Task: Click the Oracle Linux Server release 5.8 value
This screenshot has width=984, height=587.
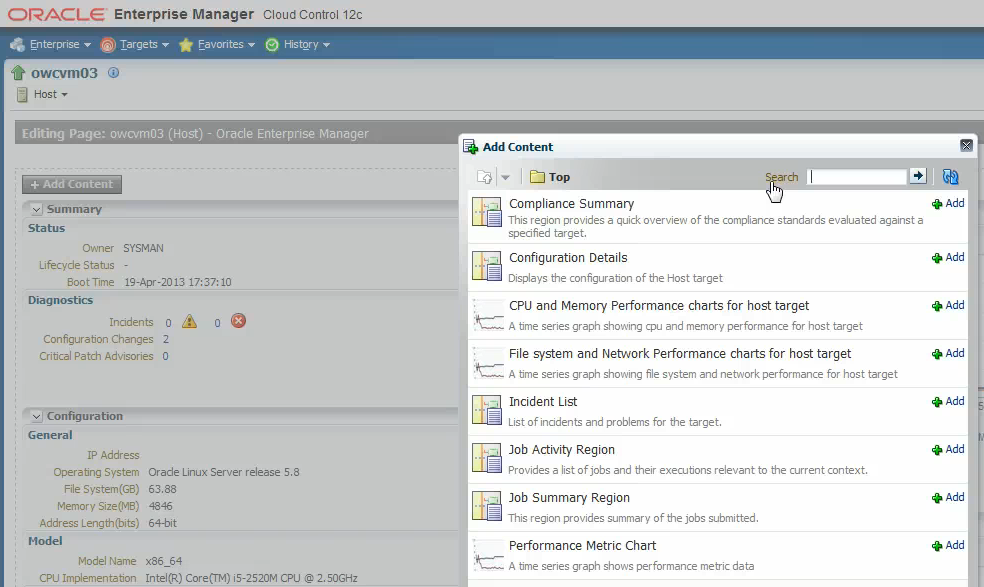Action: tap(223, 472)
